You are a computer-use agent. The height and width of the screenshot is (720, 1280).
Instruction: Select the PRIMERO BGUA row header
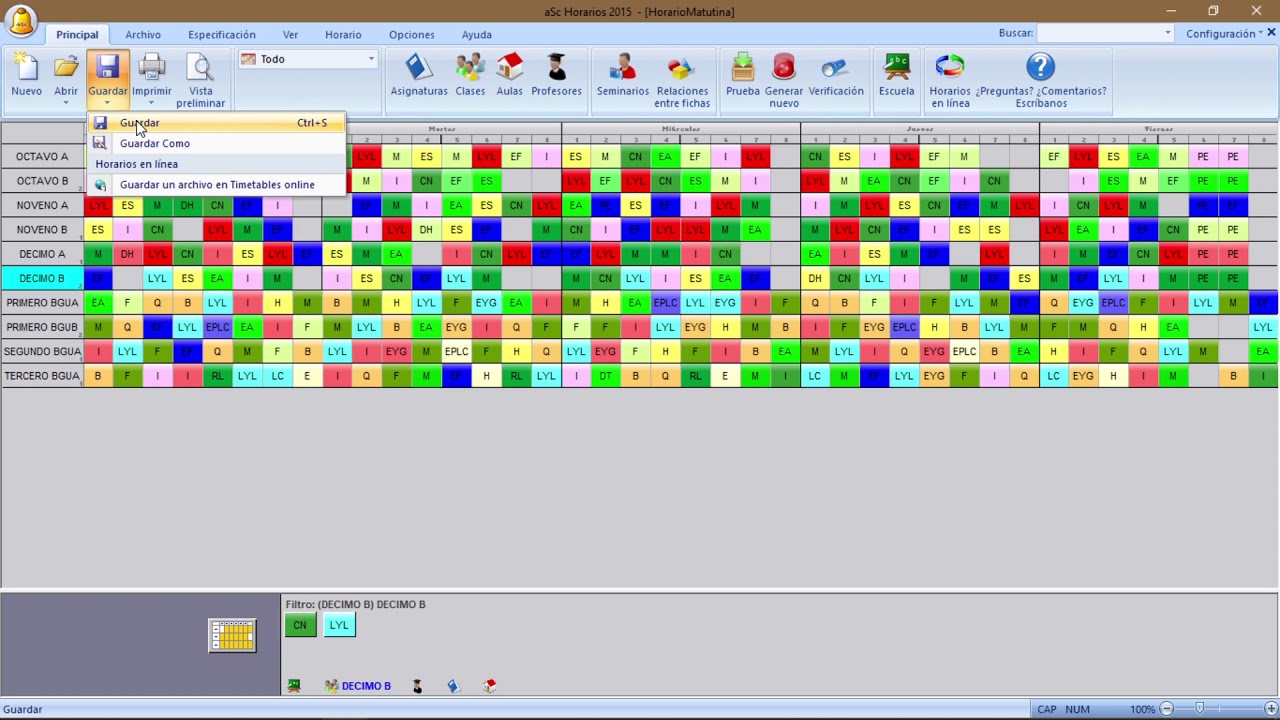(42, 303)
